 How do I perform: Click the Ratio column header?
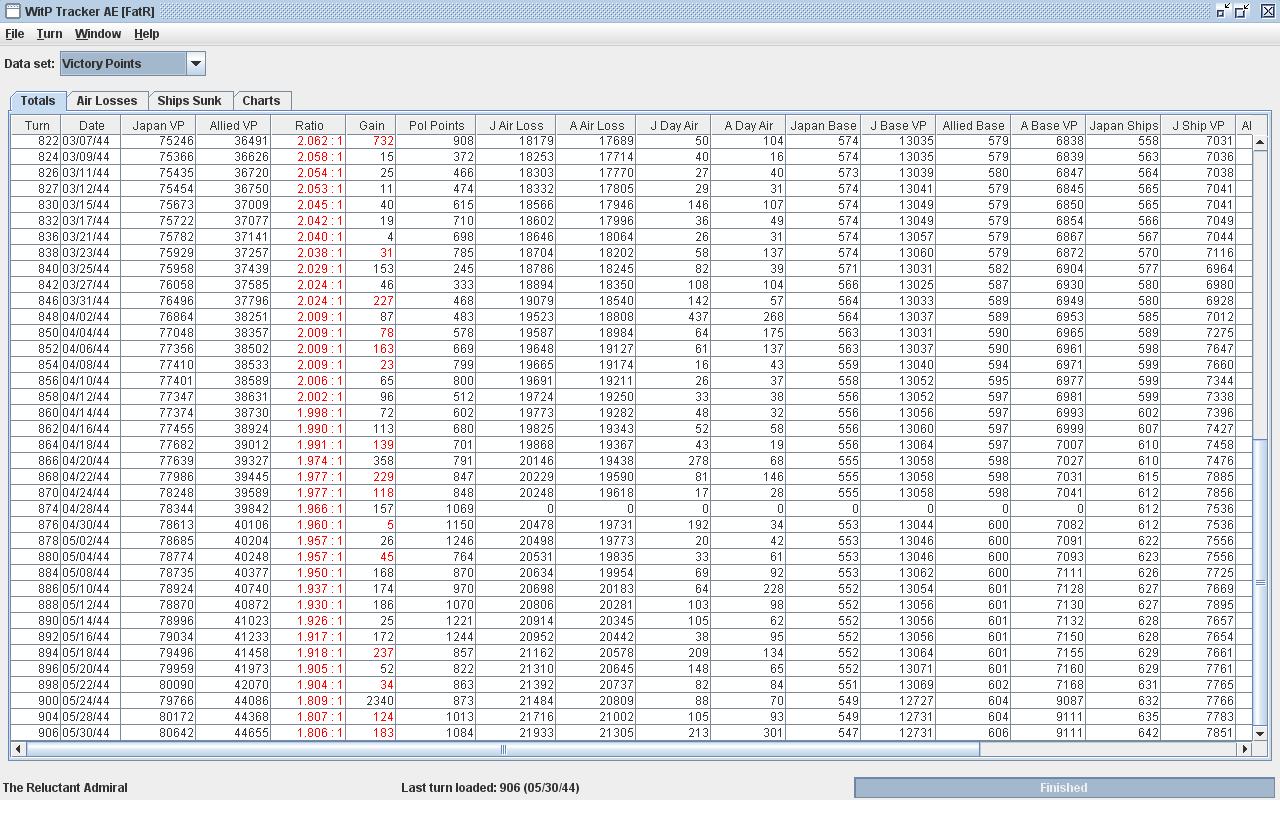click(309, 126)
